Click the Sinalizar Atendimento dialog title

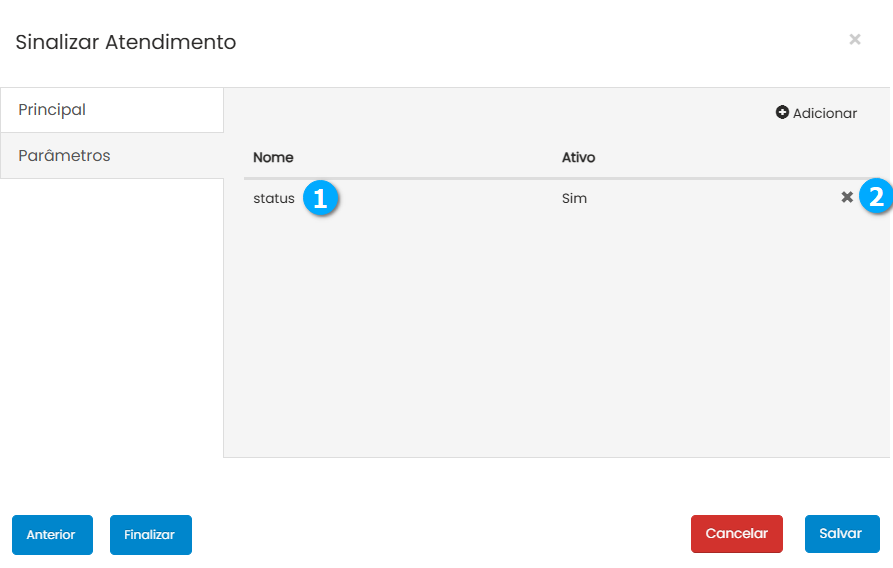pos(126,42)
